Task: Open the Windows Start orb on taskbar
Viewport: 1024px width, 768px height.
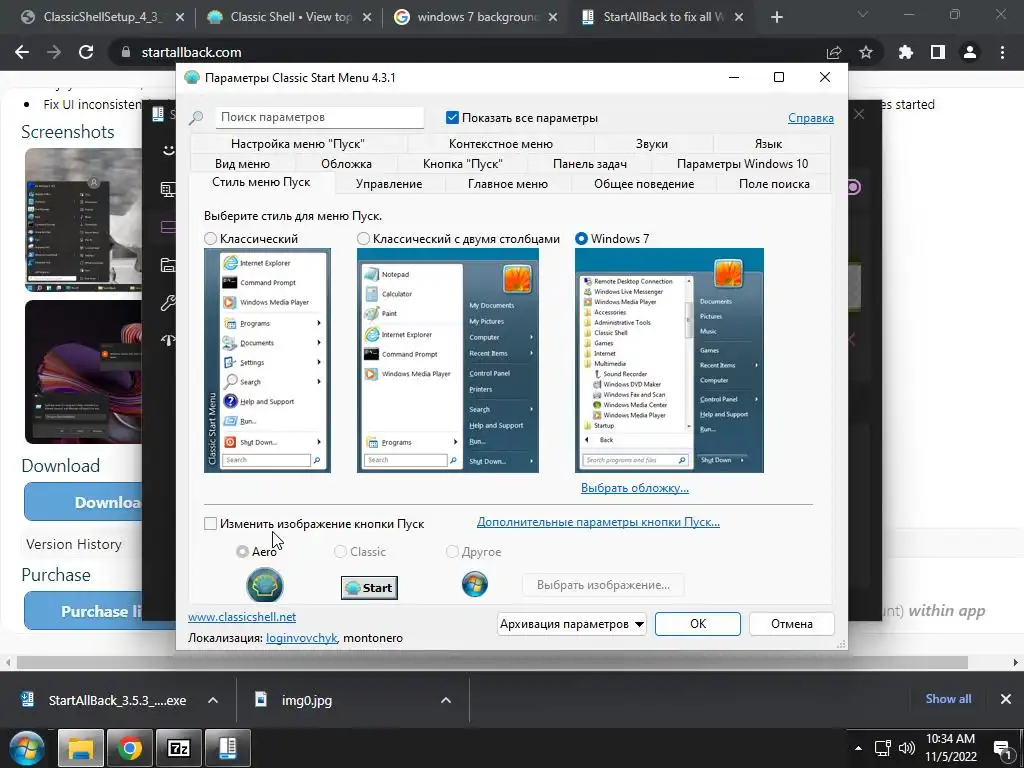Action: point(26,748)
